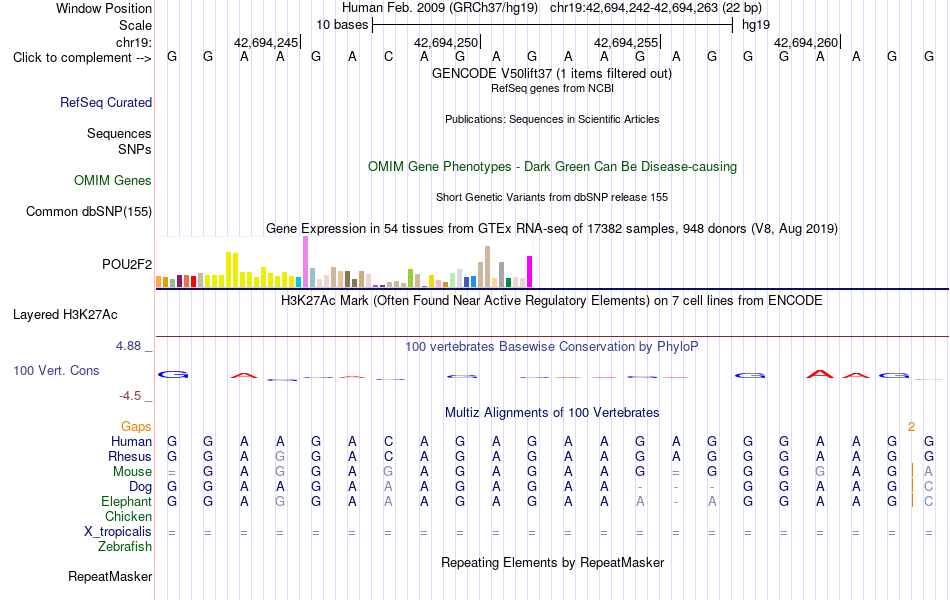This screenshot has width=950, height=600.
Task: Click the Scale label on the left
Action: (x=136, y=25)
